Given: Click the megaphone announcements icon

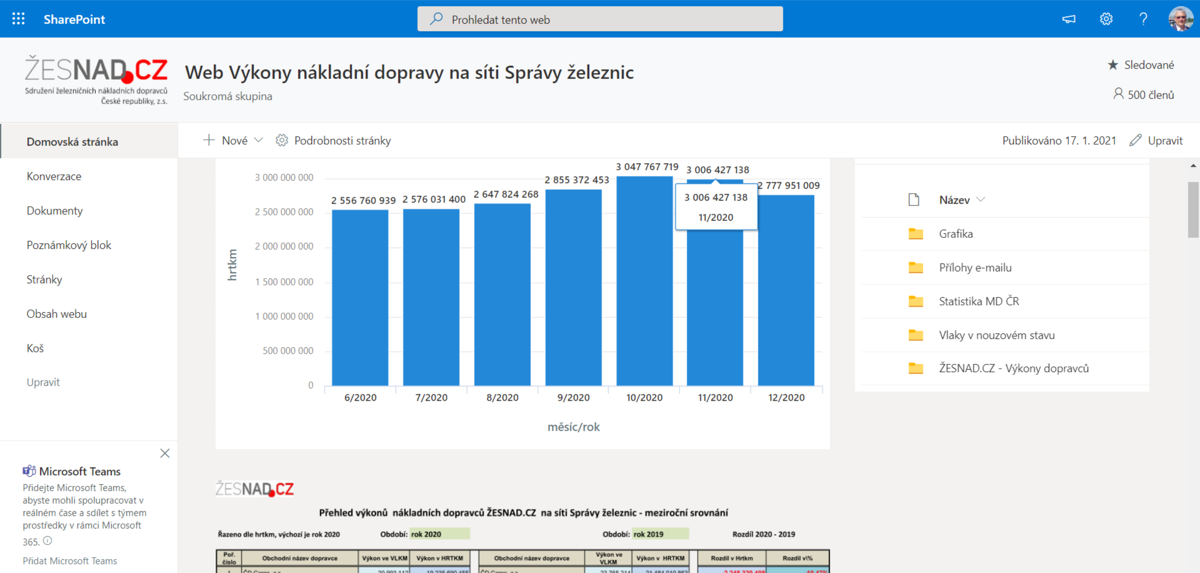Looking at the screenshot, I should pyautogui.click(x=1069, y=19).
